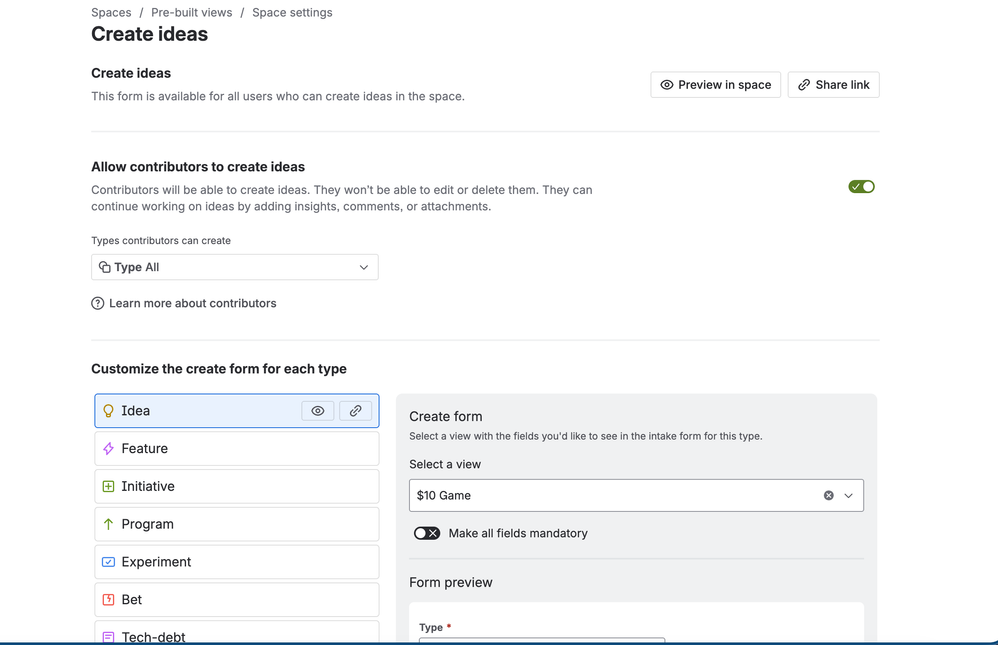Open the Type All dropdown
Image resolution: width=998 pixels, height=645 pixels.
(x=235, y=267)
